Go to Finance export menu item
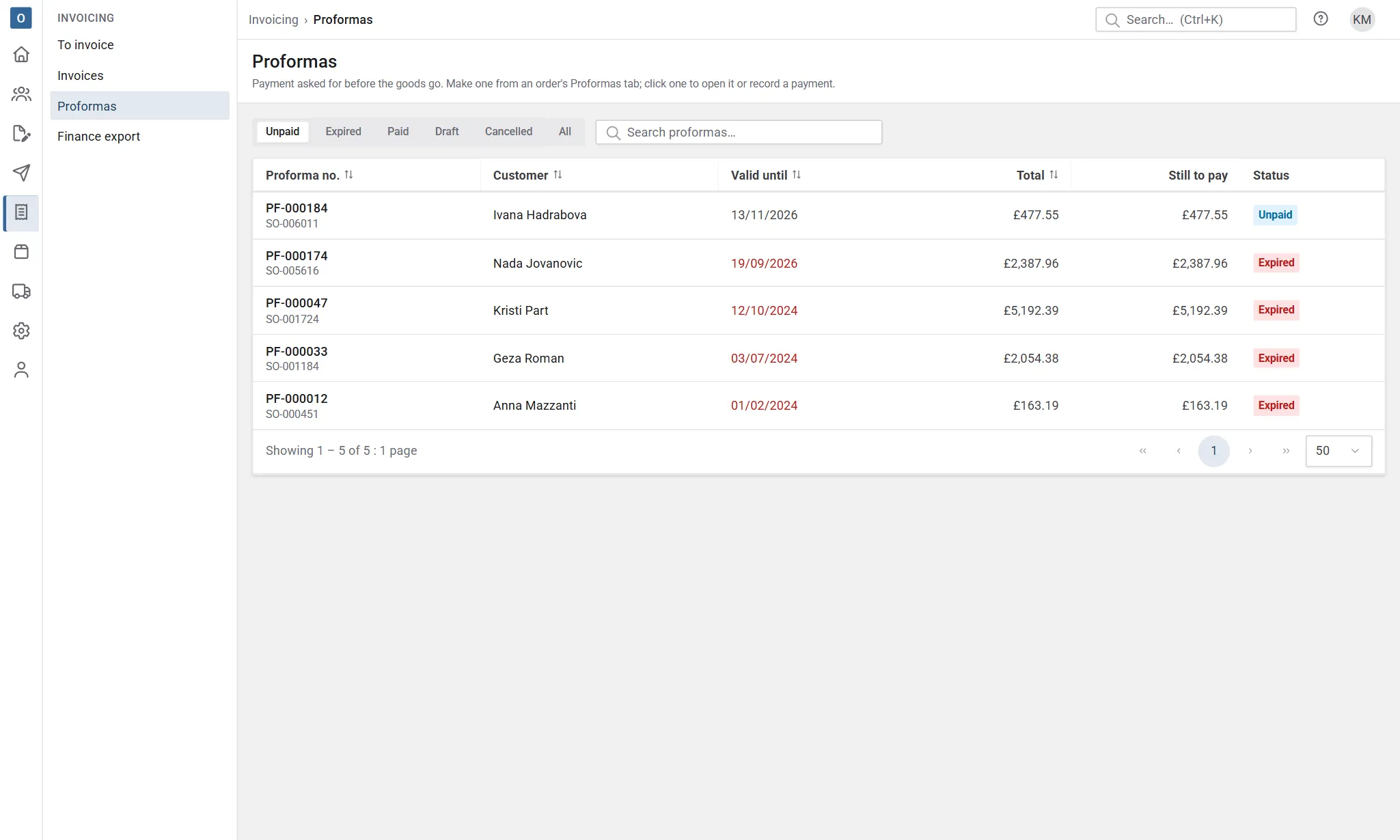The image size is (1400, 840). (139, 137)
